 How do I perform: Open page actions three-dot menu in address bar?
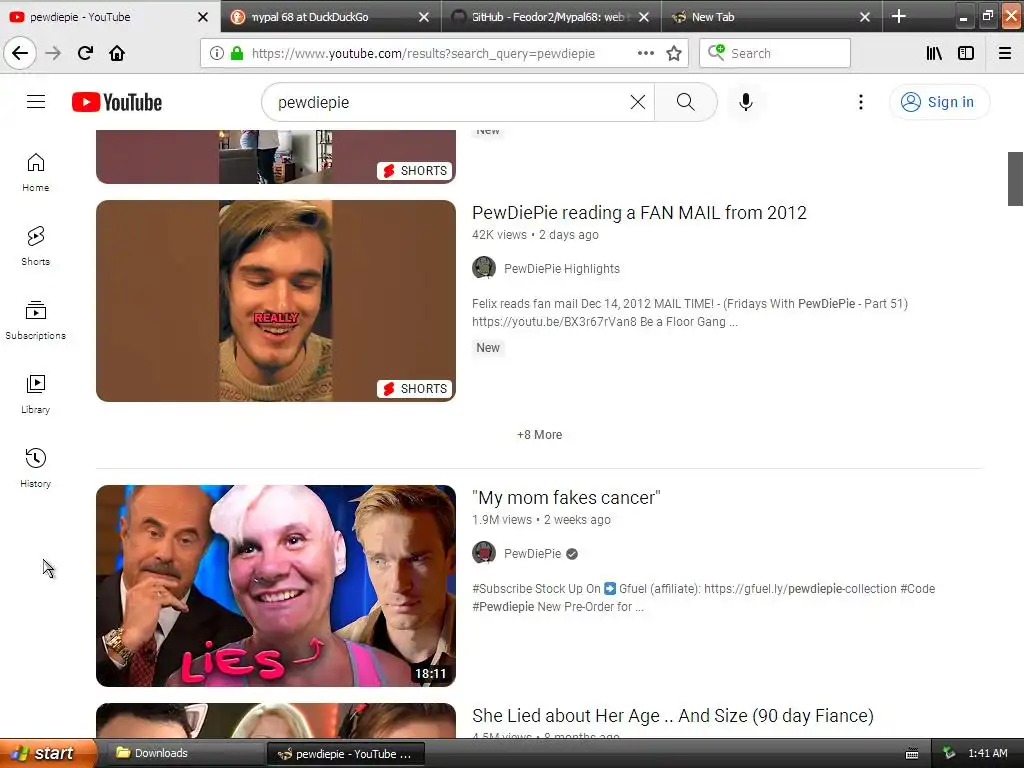pyautogui.click(x=645, y=54)
